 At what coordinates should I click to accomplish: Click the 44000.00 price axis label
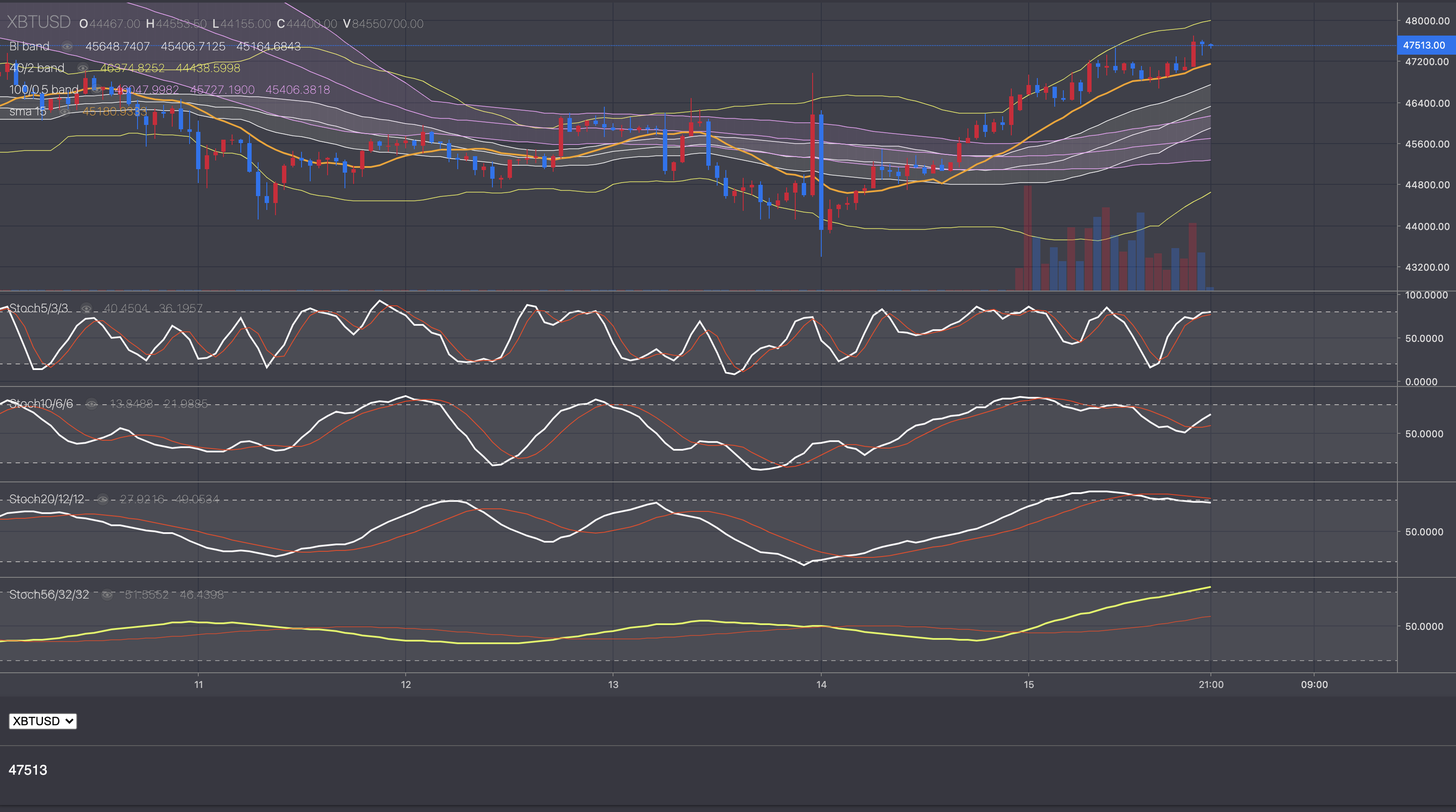[1427, 226]
